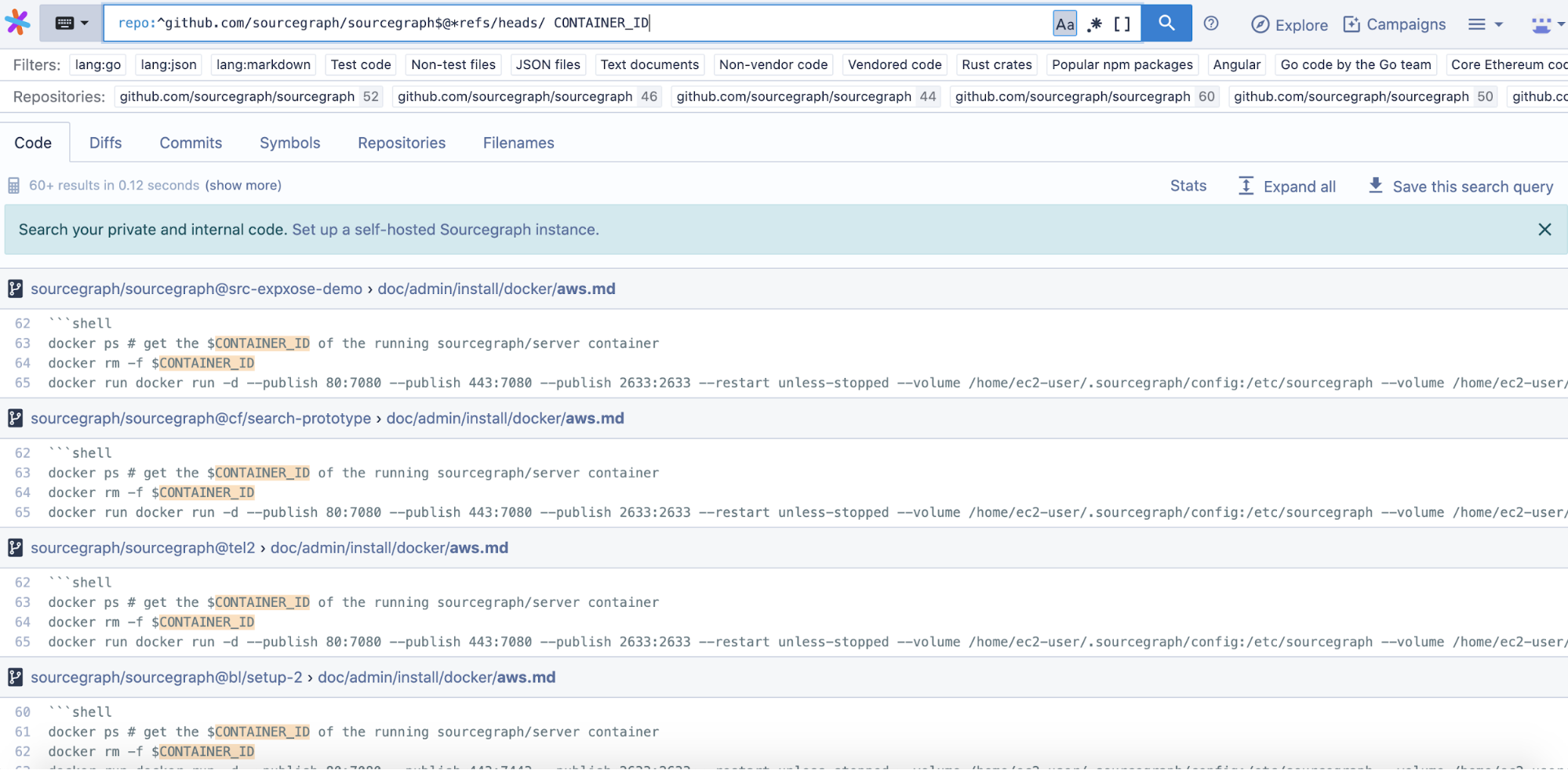Switch to the Diffs tab
This screenshot has height=770, width=1568.
pyautogui.click(x=106, y=143)
